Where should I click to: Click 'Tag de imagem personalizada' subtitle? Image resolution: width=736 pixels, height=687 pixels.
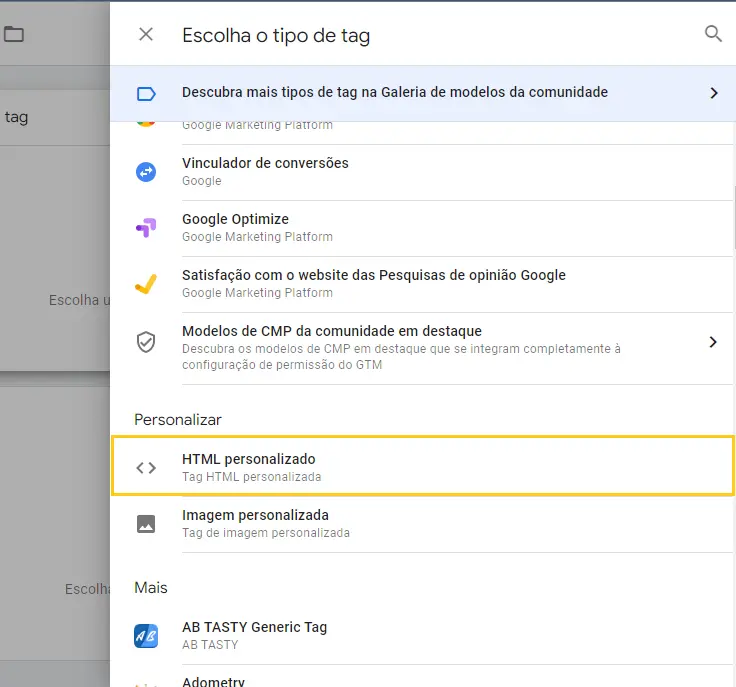266,533
